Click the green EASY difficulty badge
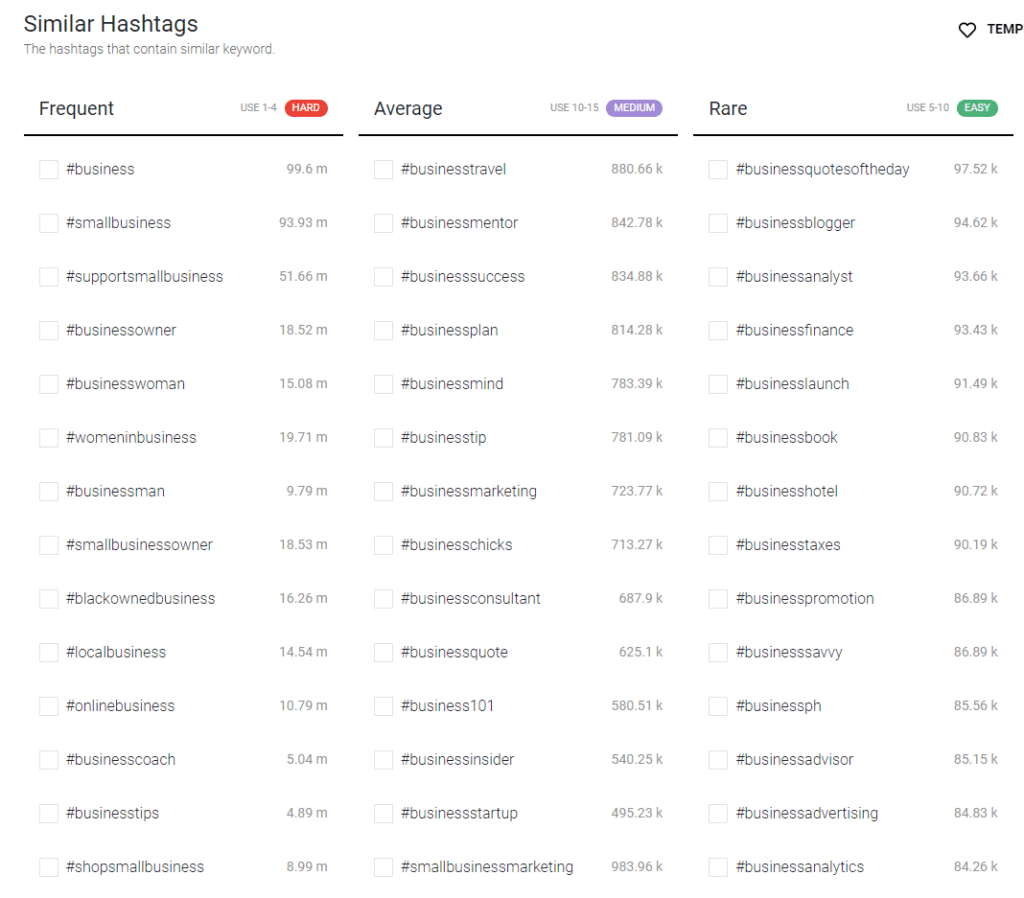The image size is (1024, 898). pos(977,108)
